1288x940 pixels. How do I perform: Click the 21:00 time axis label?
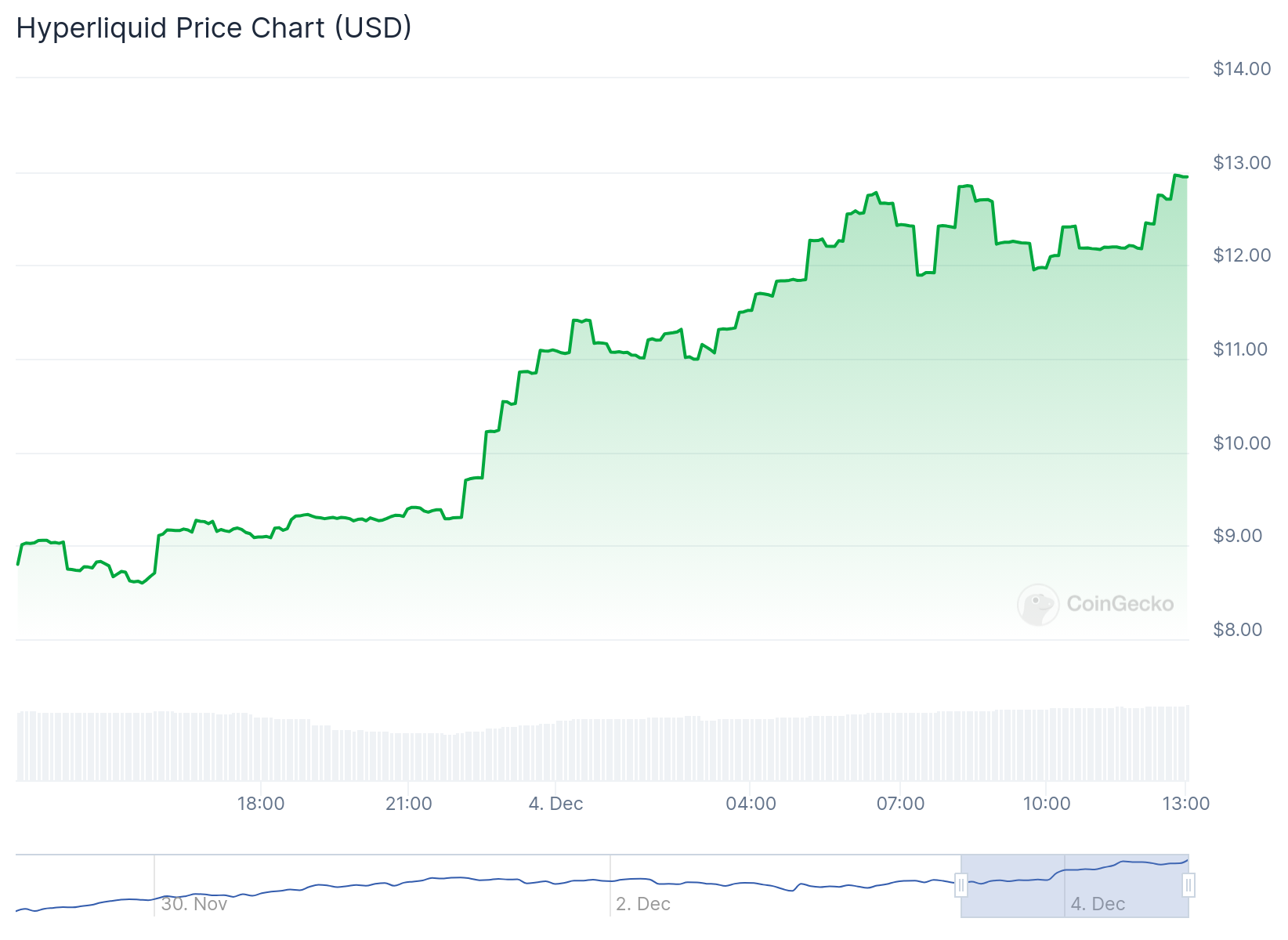click(x=409, y=804)
